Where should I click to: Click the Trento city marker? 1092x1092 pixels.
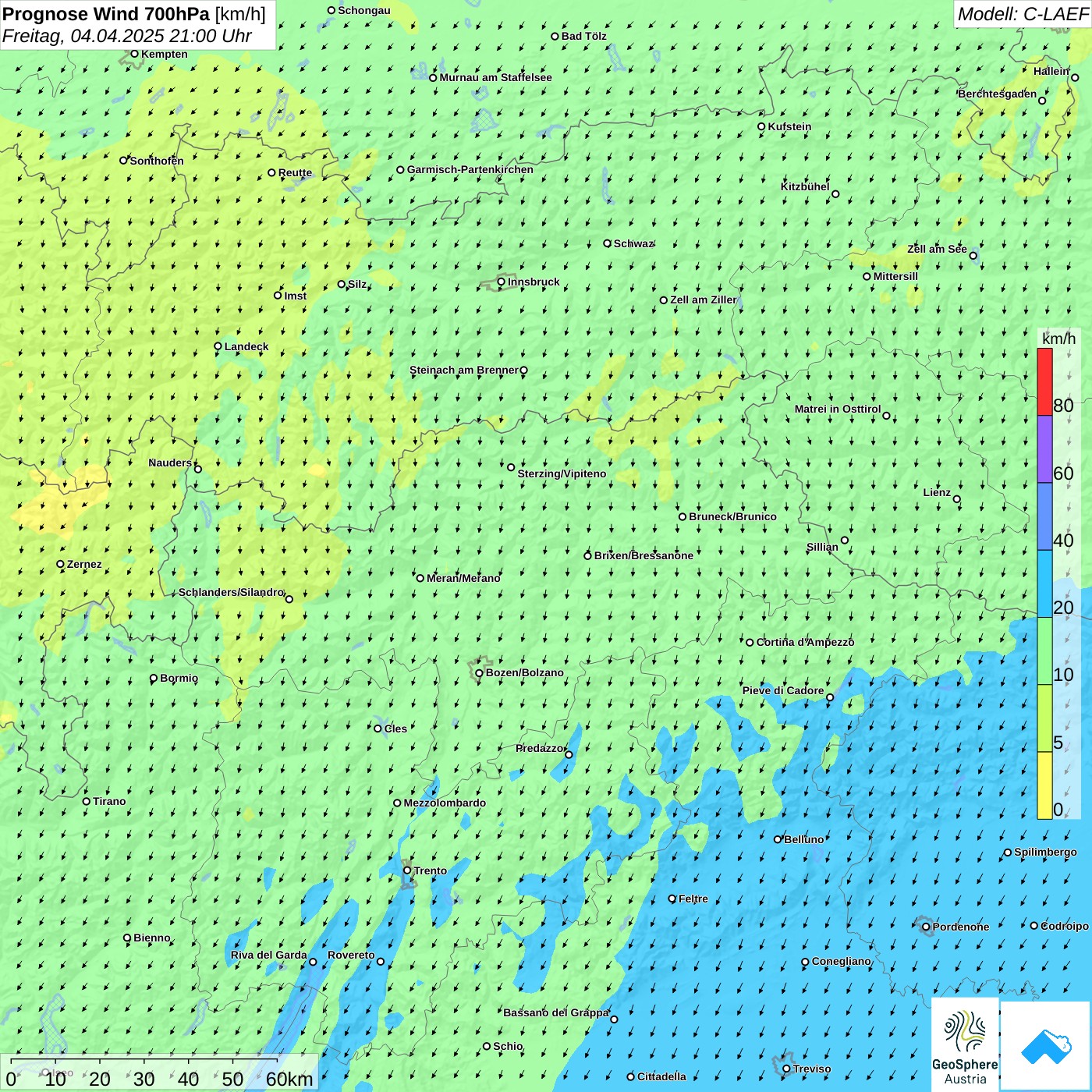tap(407, 870)
